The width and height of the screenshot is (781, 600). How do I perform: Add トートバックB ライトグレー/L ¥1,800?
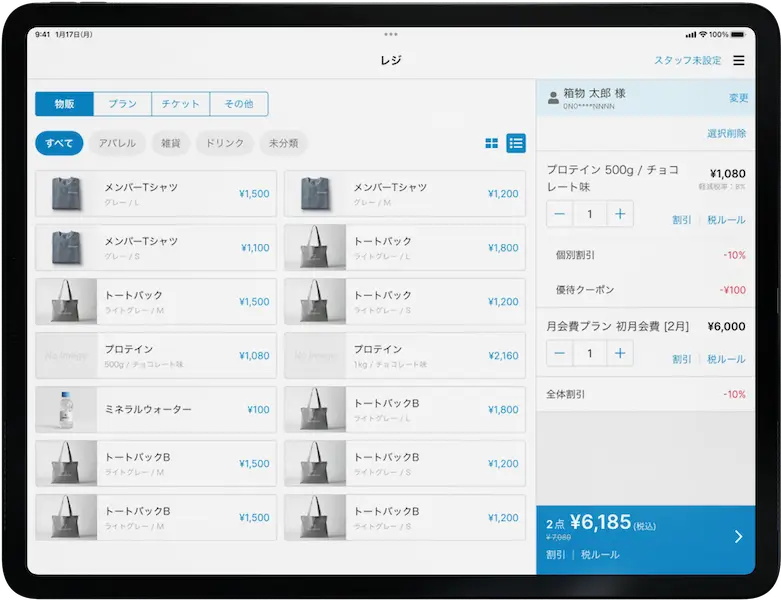[405, 409]
